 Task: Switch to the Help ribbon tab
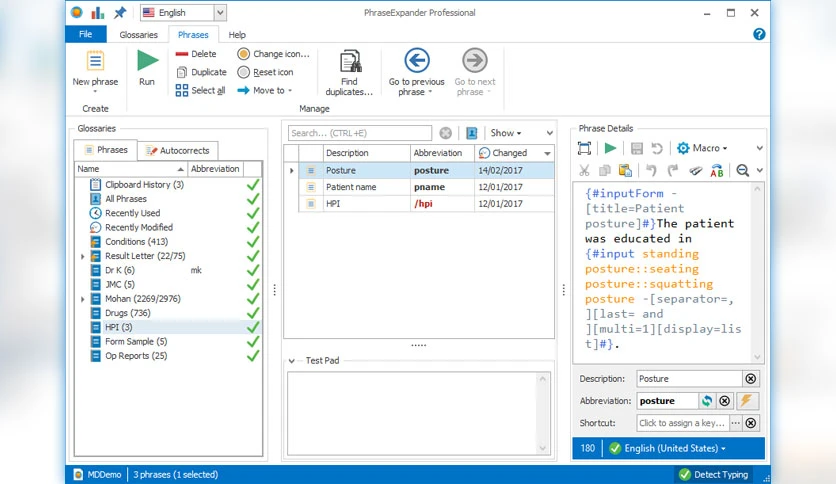(237, 35)
